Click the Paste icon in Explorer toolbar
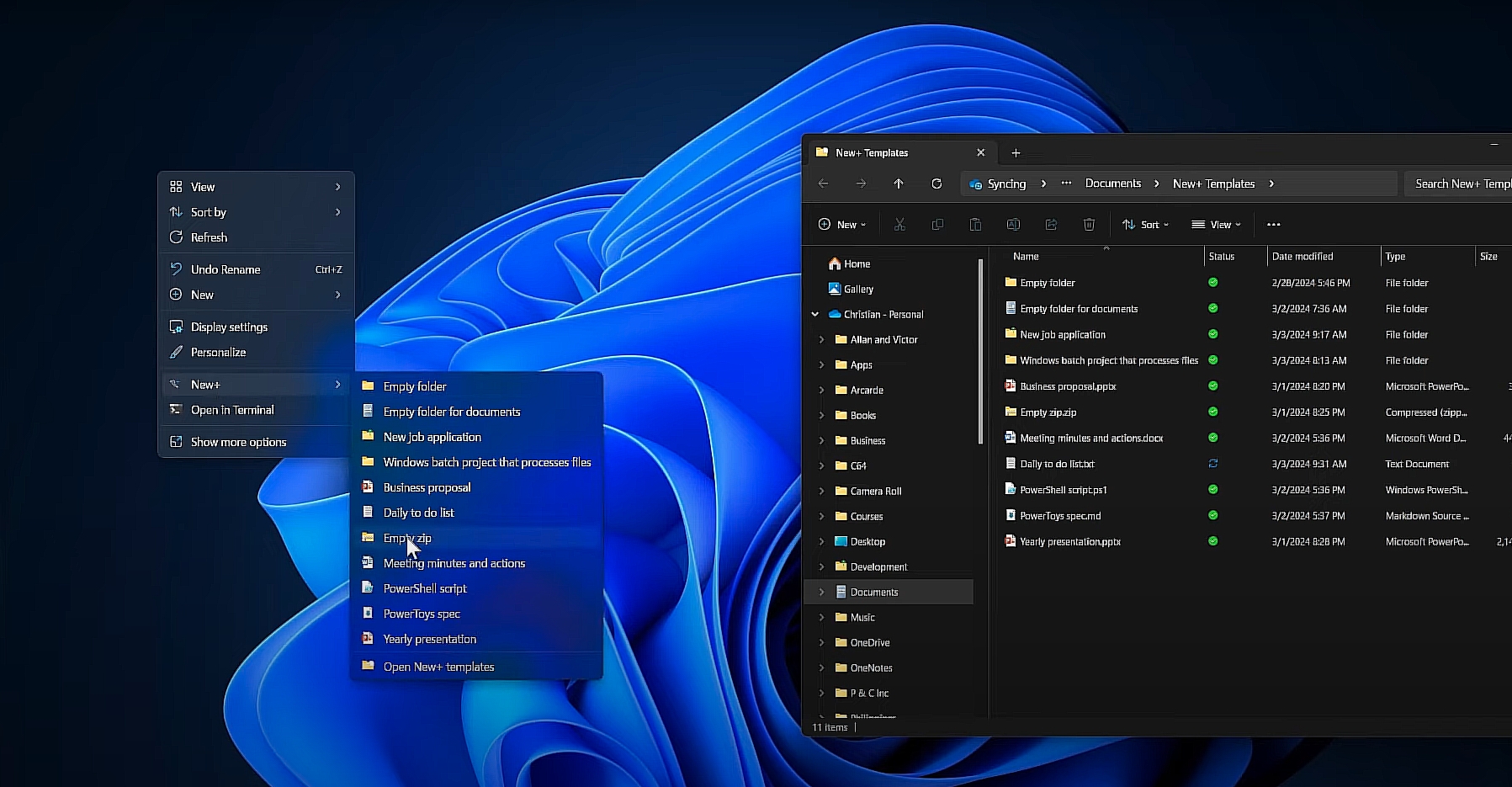Screen dimensions: 1512x787 tap(975, 225)
